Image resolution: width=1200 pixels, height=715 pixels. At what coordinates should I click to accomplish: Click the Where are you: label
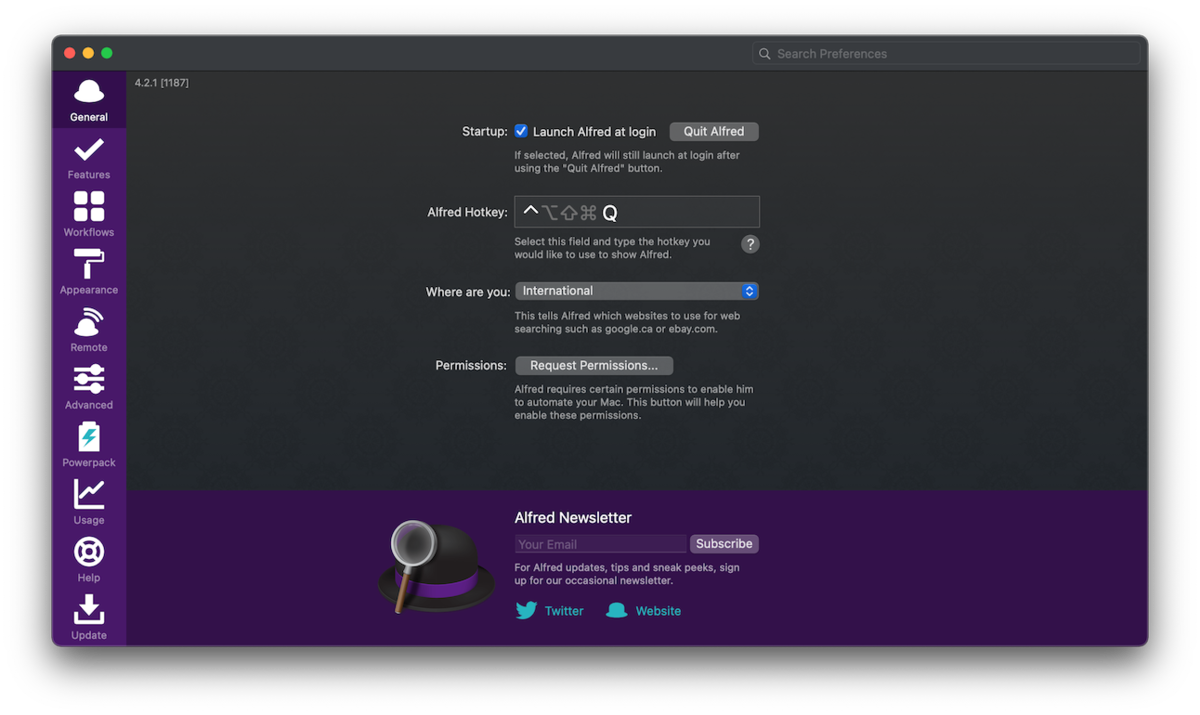468,292
